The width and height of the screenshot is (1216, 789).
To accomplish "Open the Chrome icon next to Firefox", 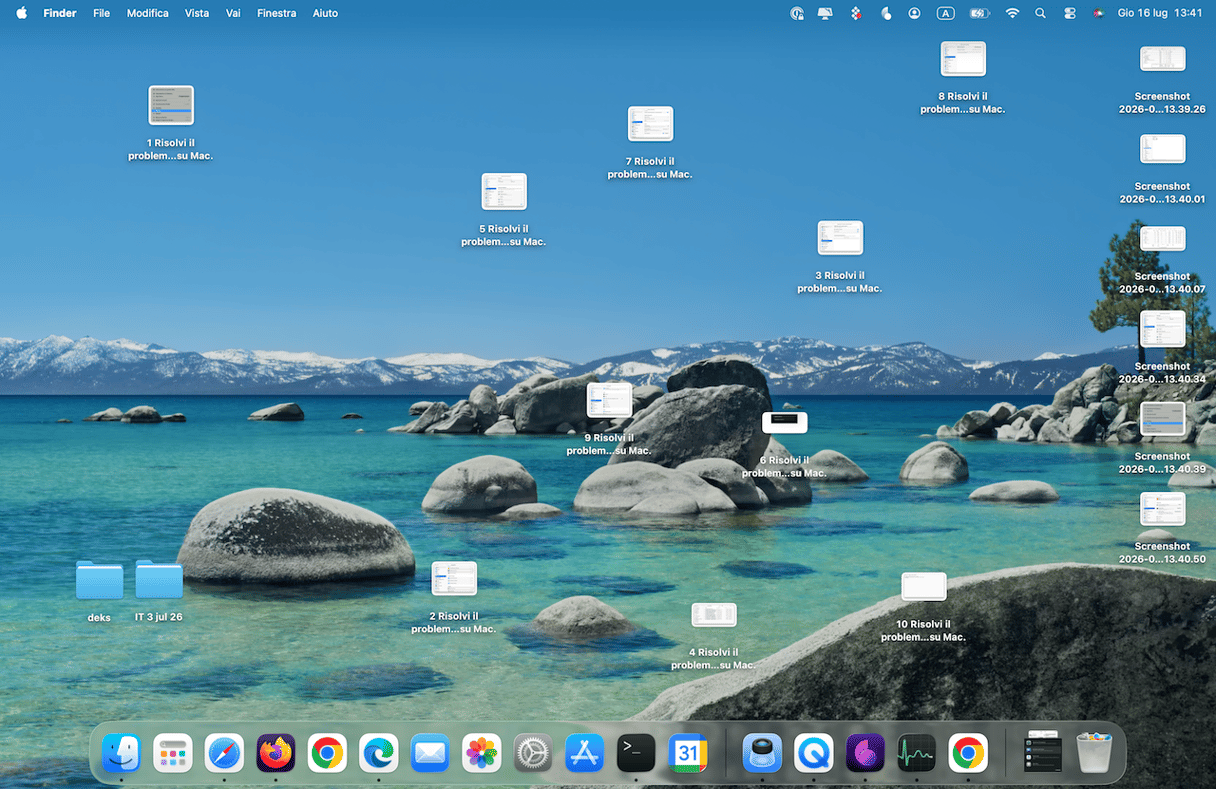I will pos(327,753).
